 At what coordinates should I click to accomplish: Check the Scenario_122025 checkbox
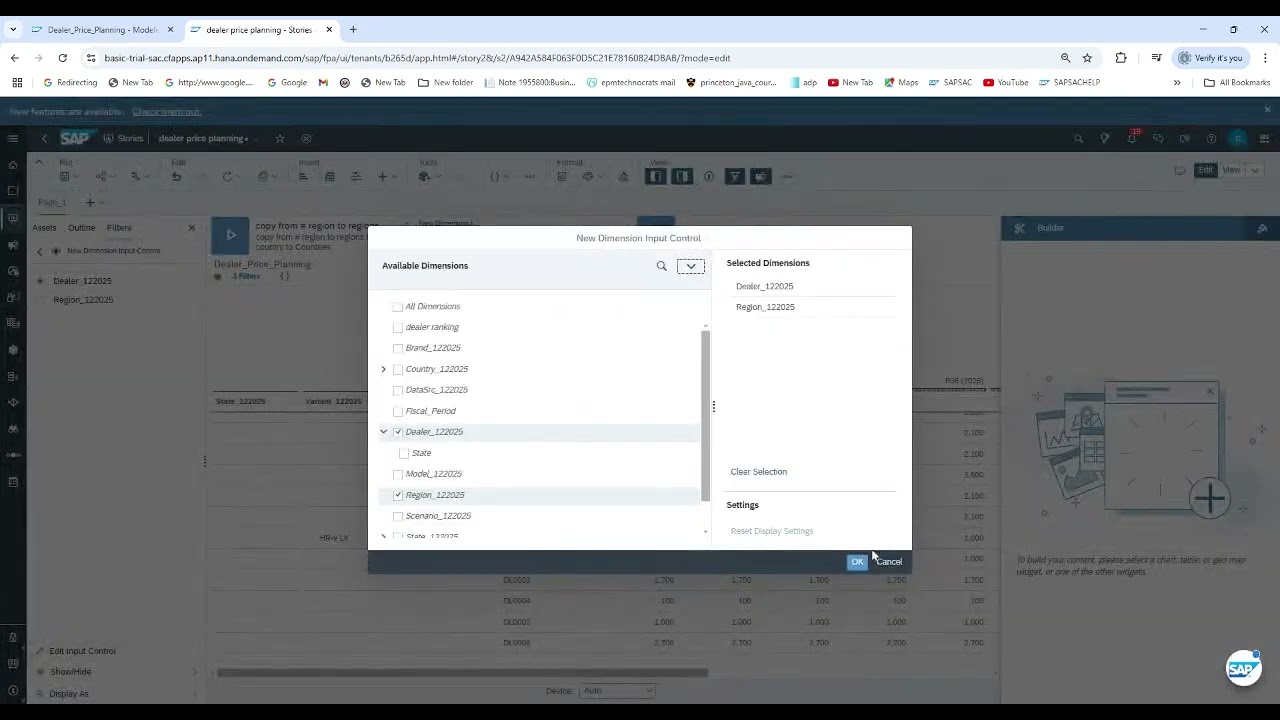click(x=398, y=517)
